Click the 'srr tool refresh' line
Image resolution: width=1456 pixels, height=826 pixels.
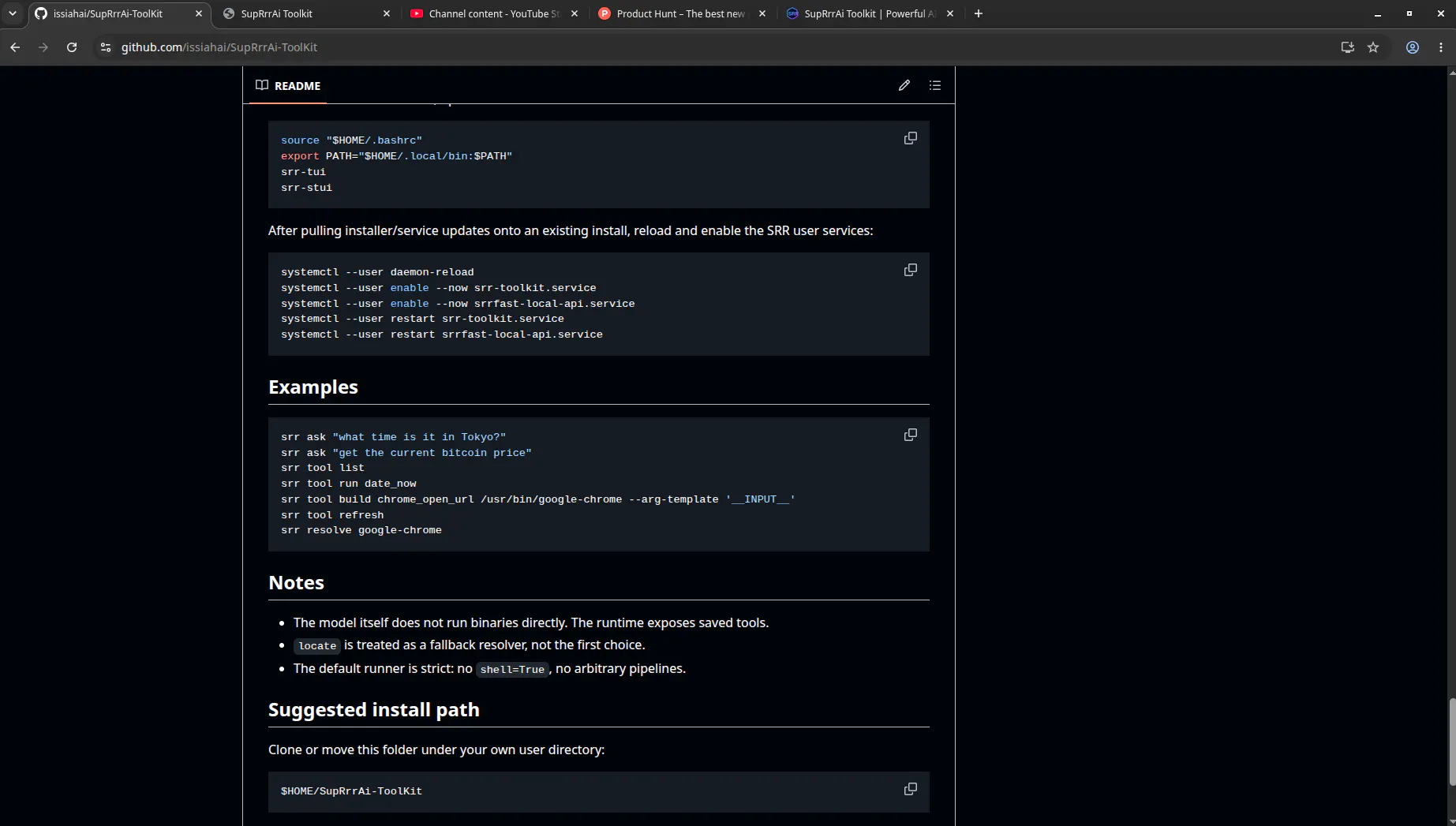coord(332,515)
